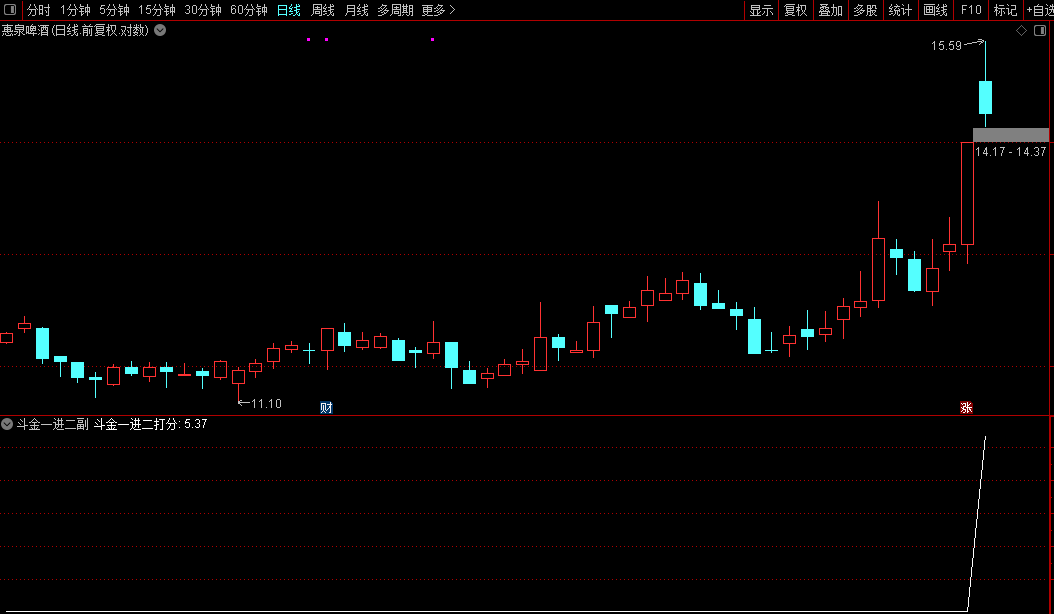1054x614 pixels.
Task: Switch to 周线 weekly chart
Action: click(323, 10)
